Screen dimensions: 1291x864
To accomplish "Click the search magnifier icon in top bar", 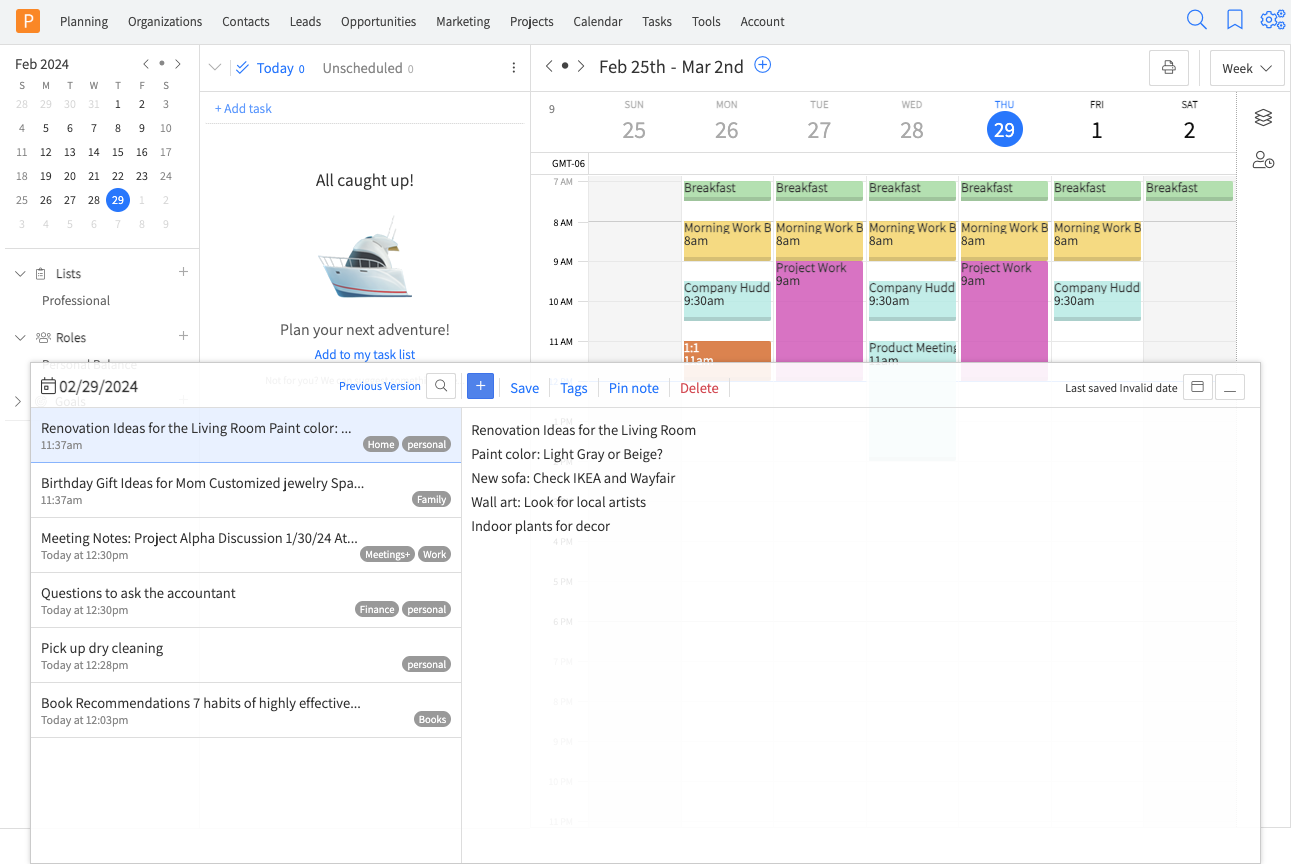I will coord(1196,20).
